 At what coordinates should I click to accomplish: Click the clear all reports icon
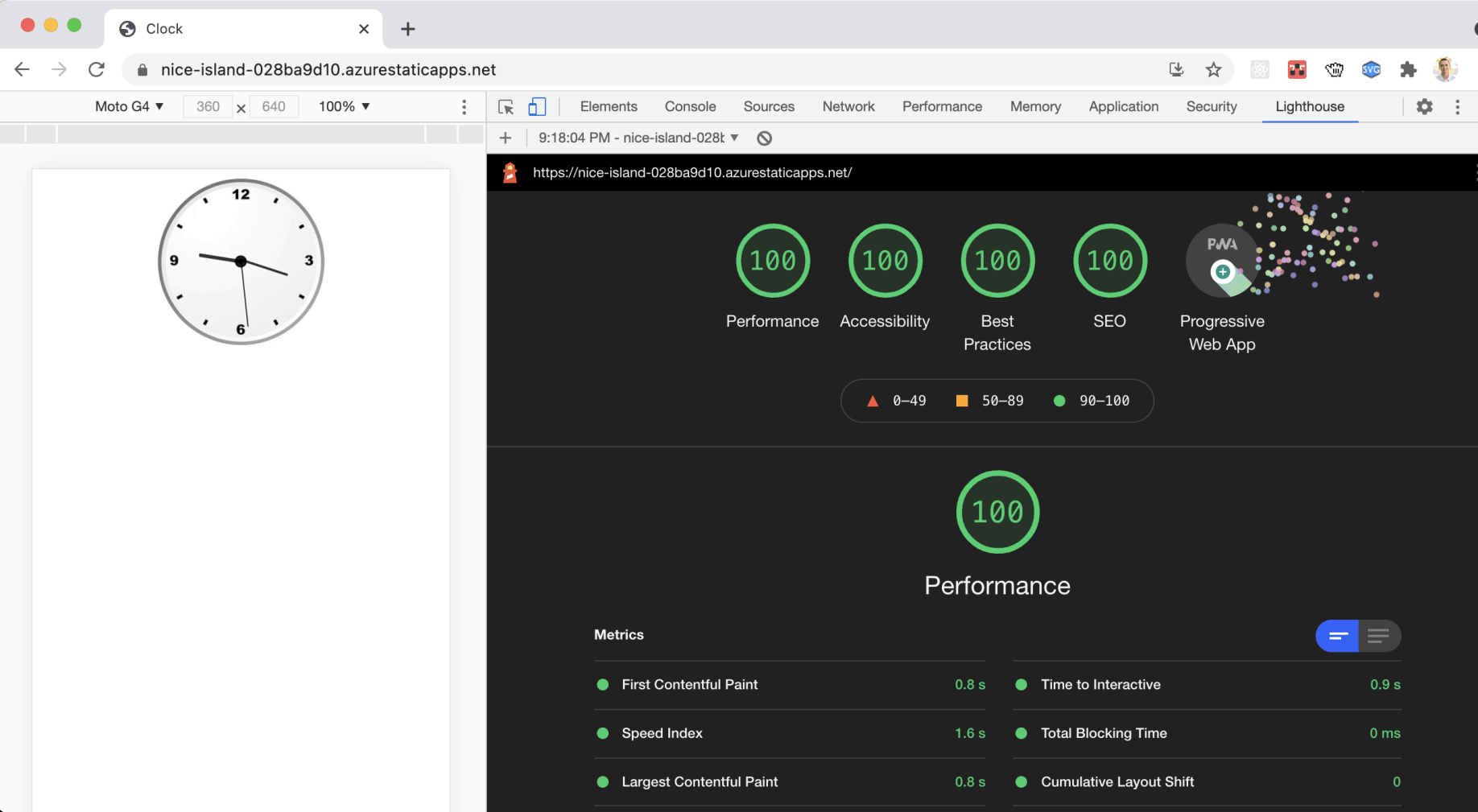point(764,138)
